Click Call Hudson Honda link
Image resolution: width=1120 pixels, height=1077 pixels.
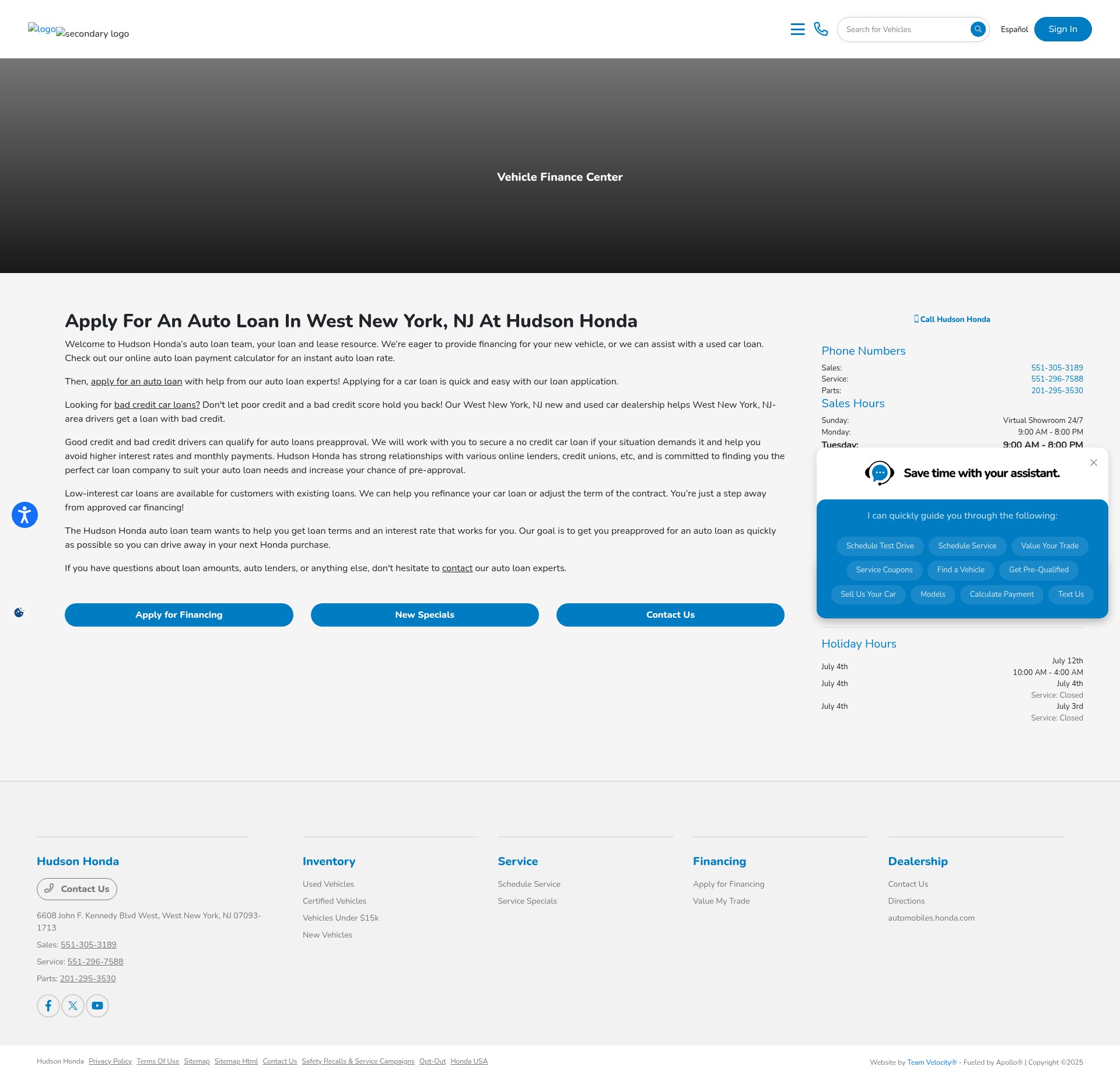[x=952, y=319]
